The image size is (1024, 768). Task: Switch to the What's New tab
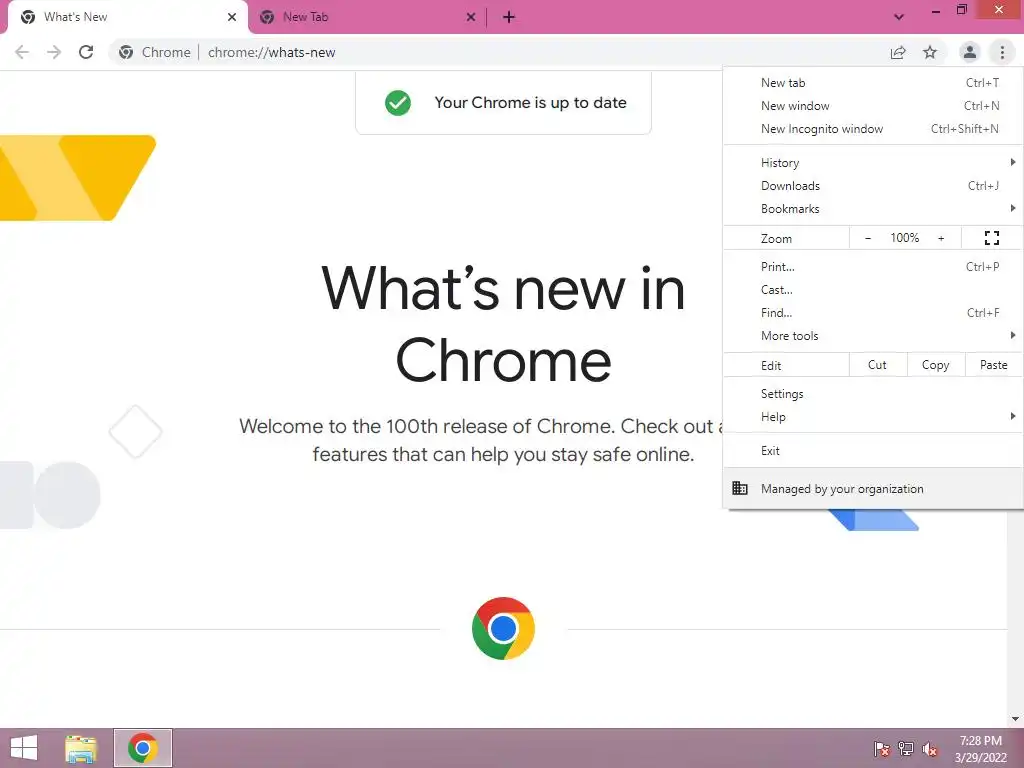(x=127, y=18)
